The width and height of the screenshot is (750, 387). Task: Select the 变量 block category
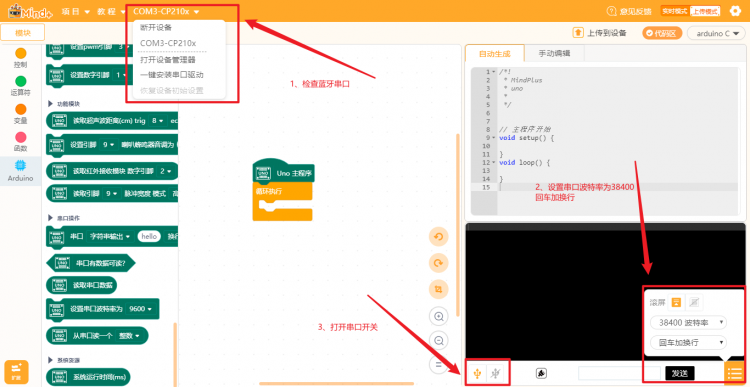pyautogui.click(x=21, y=114)
